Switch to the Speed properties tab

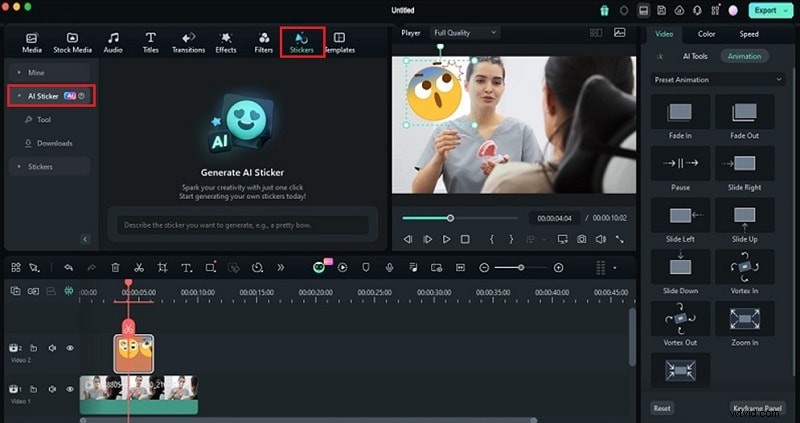pyautogui.click(x=749, y=34)
